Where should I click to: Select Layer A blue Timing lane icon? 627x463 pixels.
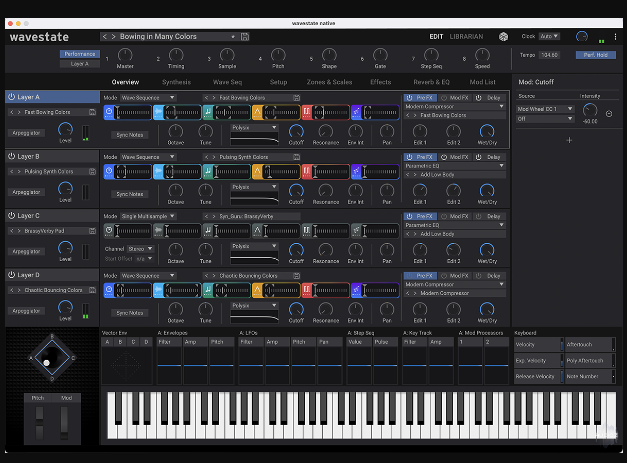click(109, 112)
